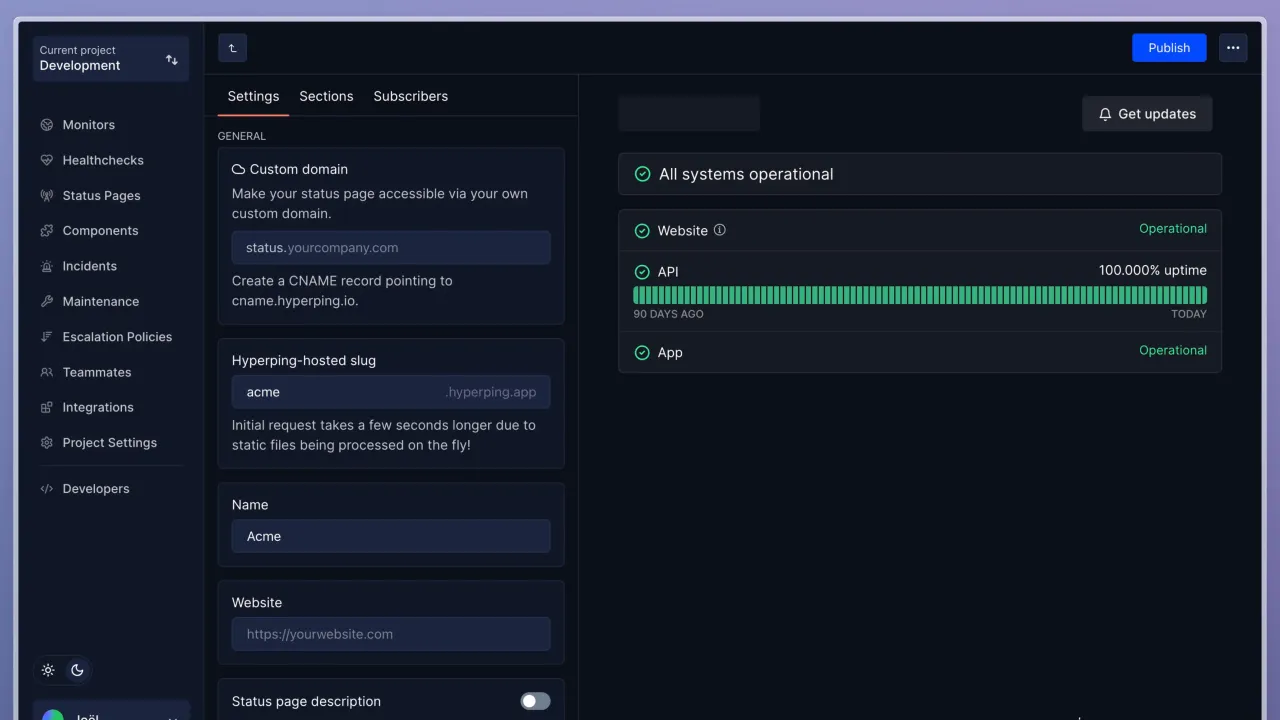Enable the Status page description toggle

[x=535, y=701]
